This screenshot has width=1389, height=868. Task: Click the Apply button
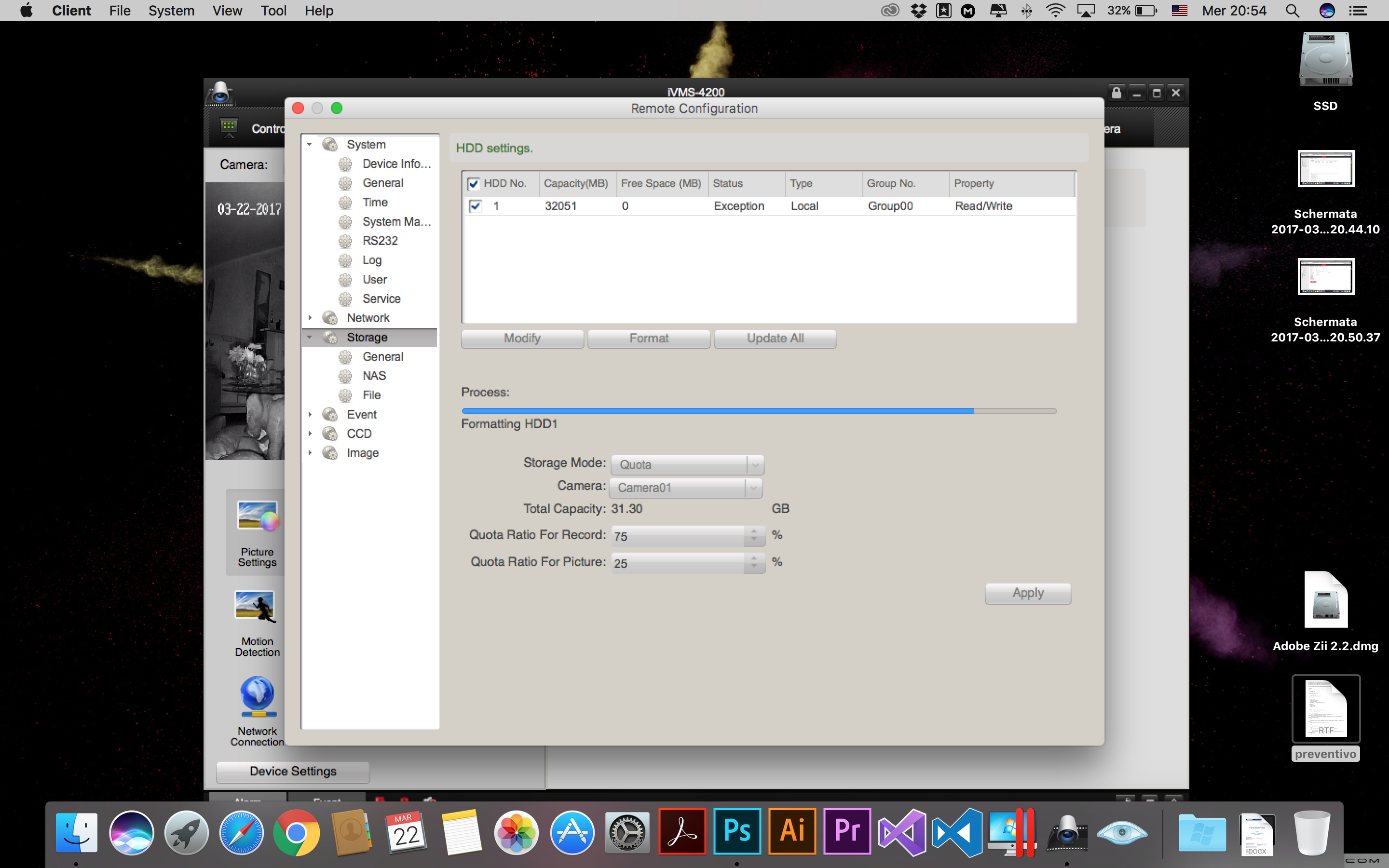1027,593
